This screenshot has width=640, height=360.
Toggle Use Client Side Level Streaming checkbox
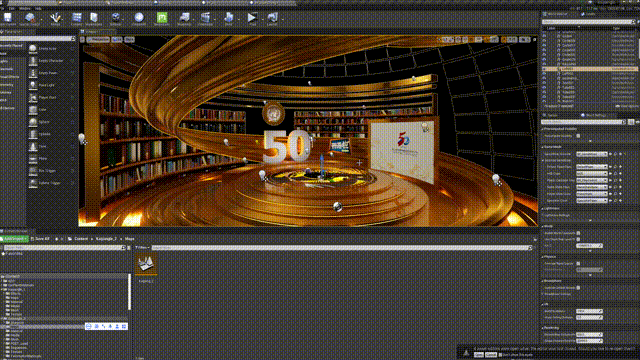click(x=578, y=239)
